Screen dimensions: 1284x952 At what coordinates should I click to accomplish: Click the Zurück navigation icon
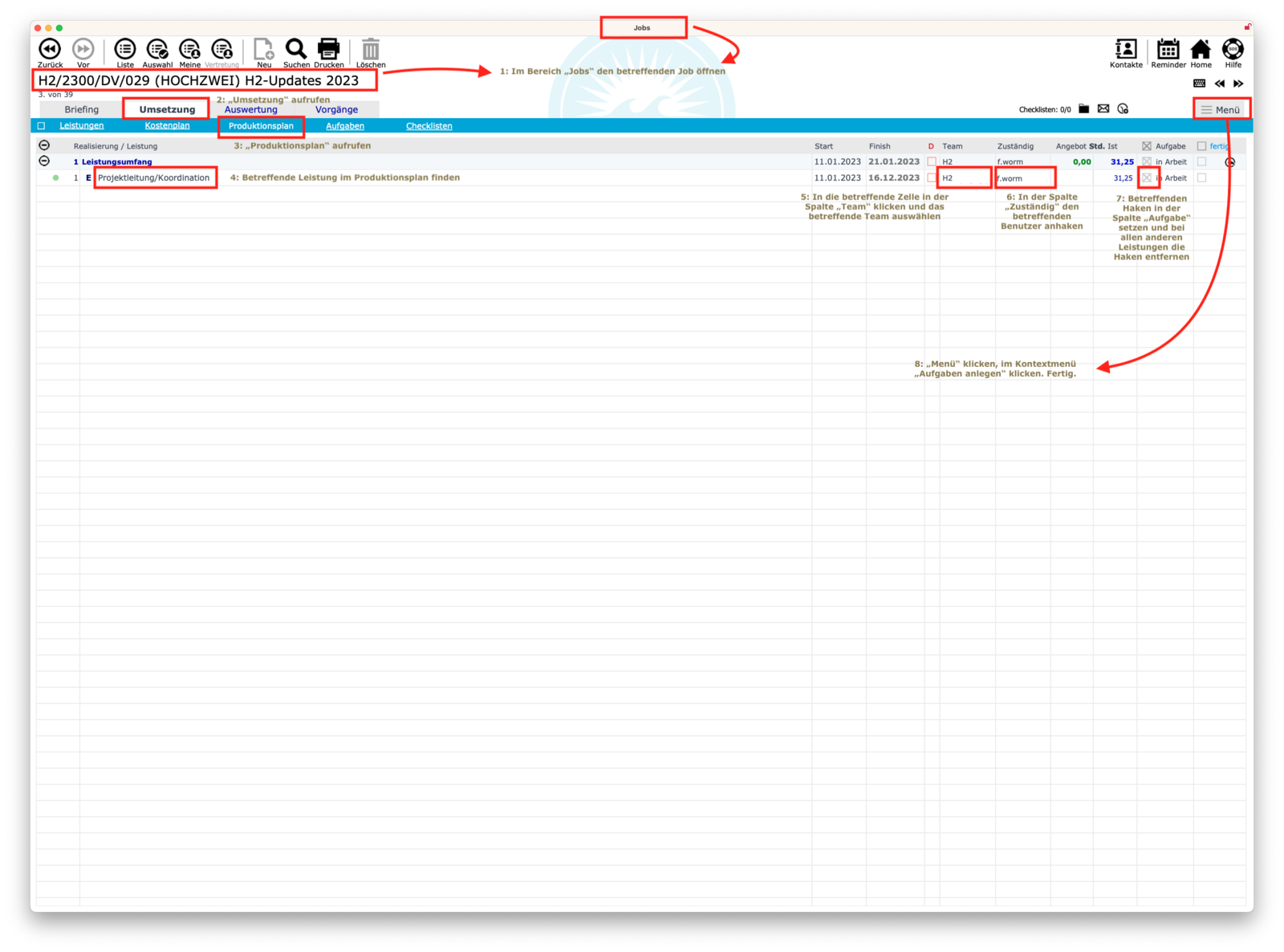tap(50, 50)
